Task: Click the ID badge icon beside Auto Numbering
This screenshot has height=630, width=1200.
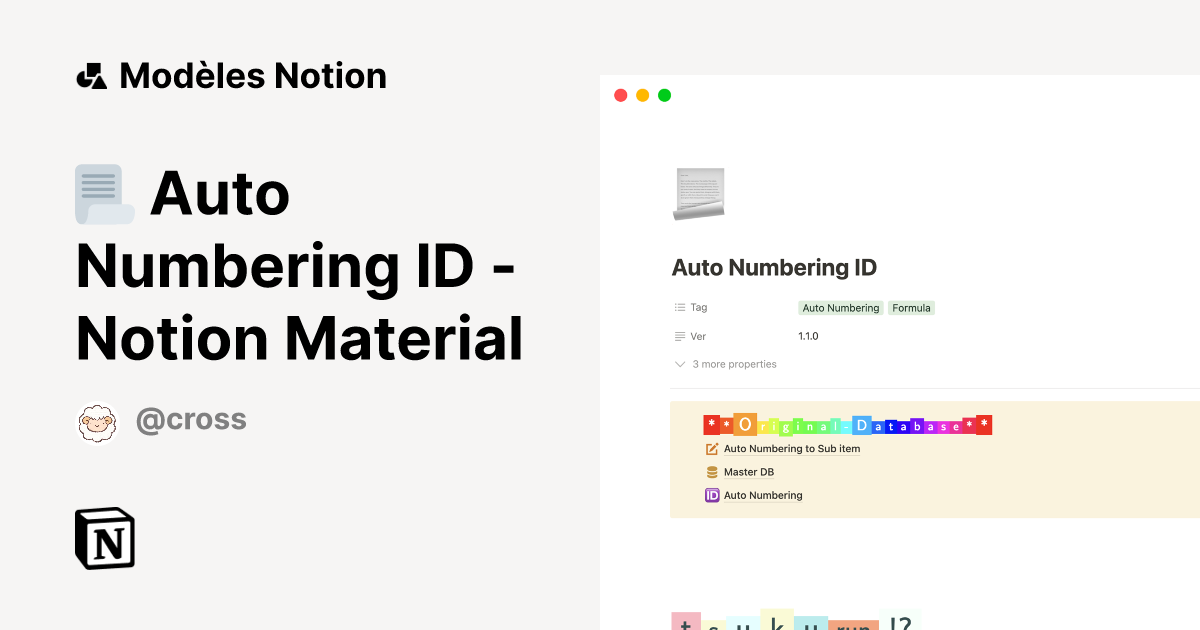Action: pos(711,495)
